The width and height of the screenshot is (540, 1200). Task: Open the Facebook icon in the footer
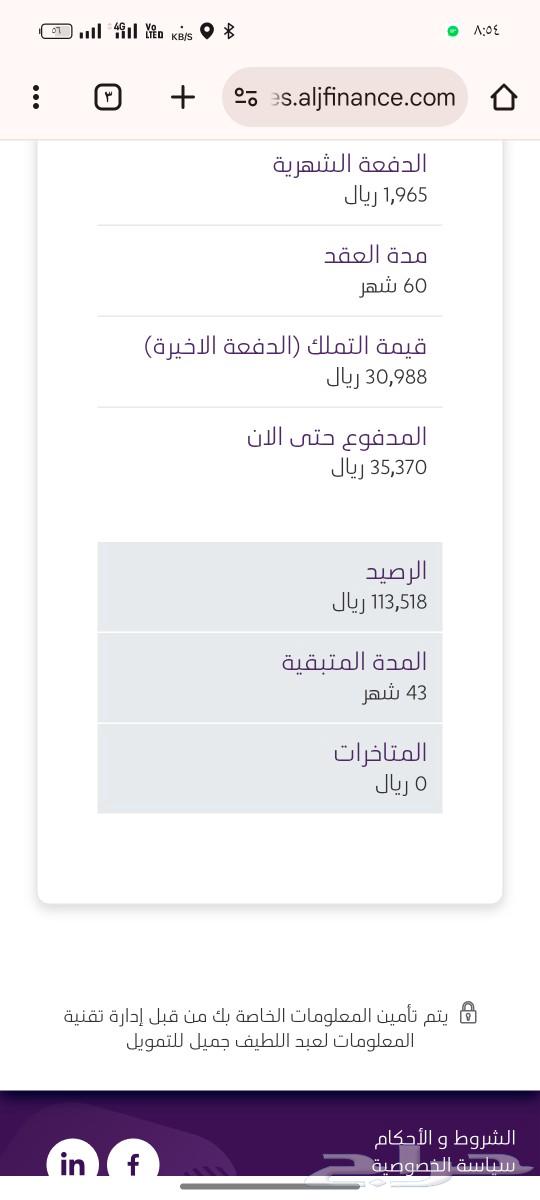click(134, 1164)
